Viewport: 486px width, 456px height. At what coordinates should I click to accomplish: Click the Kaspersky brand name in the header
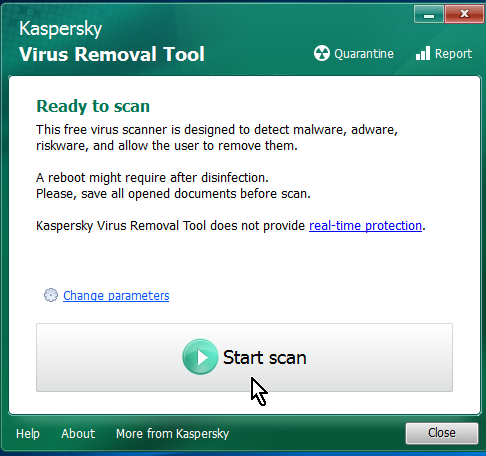(60, 29)
